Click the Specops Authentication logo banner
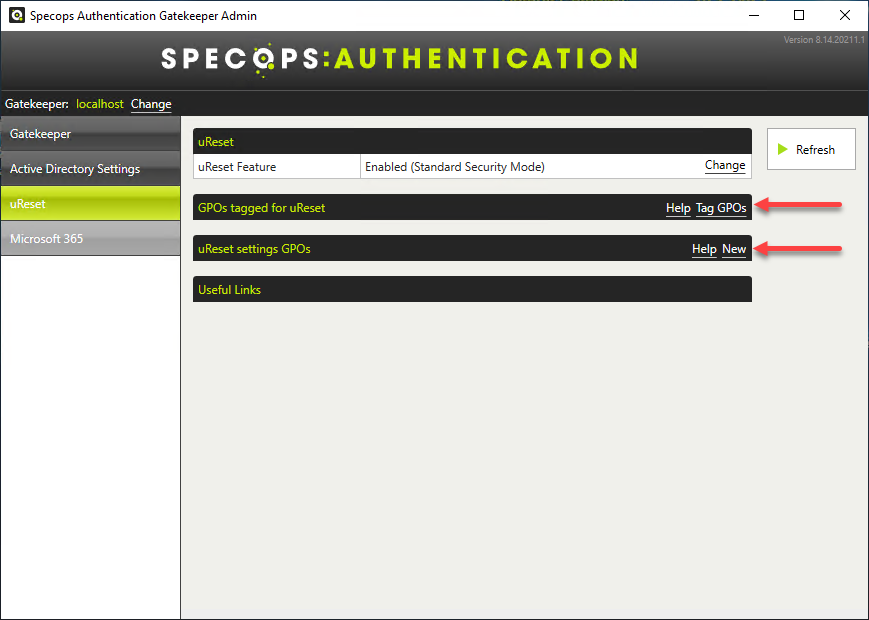The image size is (869, 620). point(399,59)
